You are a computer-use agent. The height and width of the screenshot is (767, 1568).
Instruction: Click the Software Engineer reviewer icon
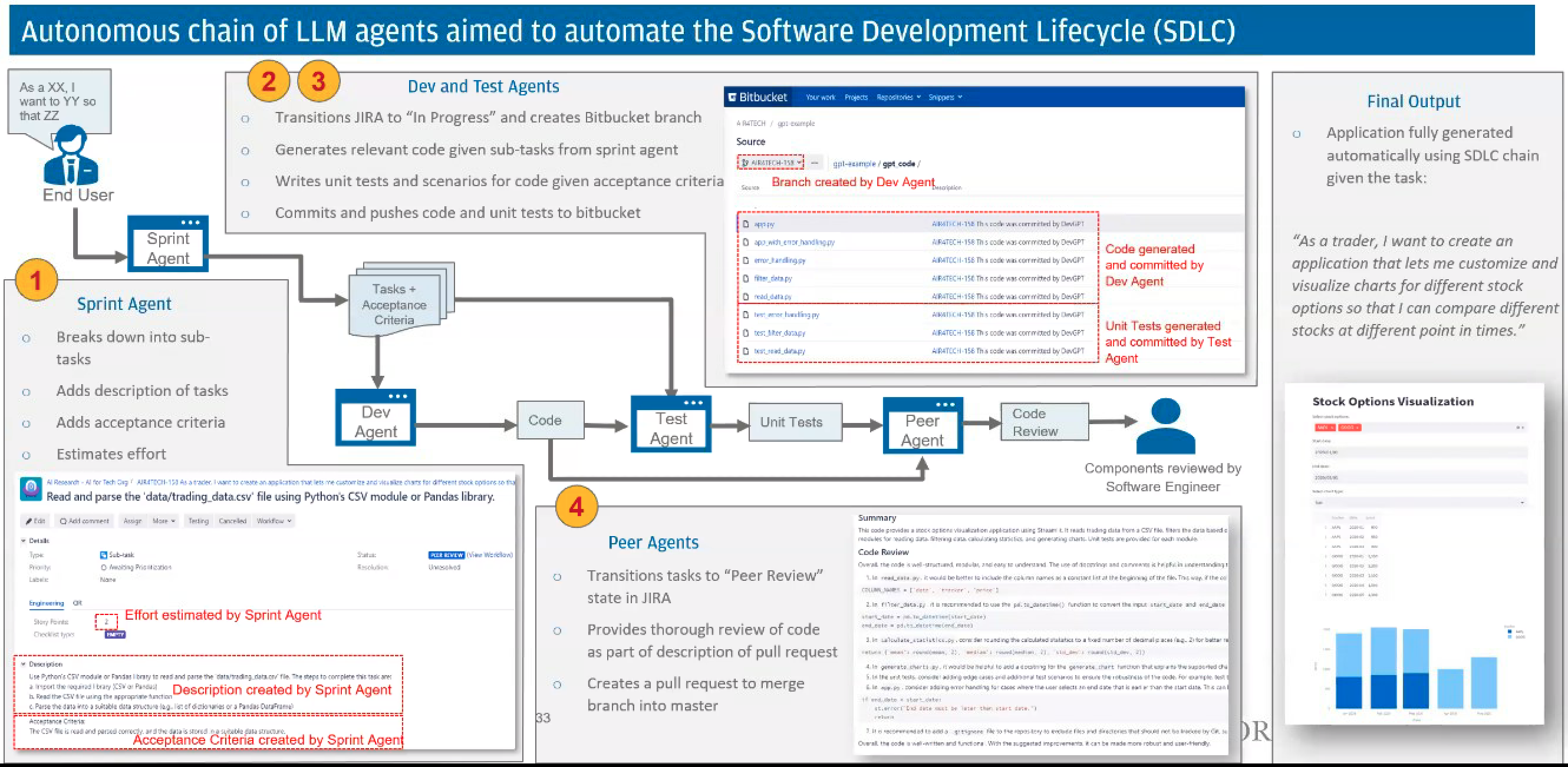(x=1165, y=425)
